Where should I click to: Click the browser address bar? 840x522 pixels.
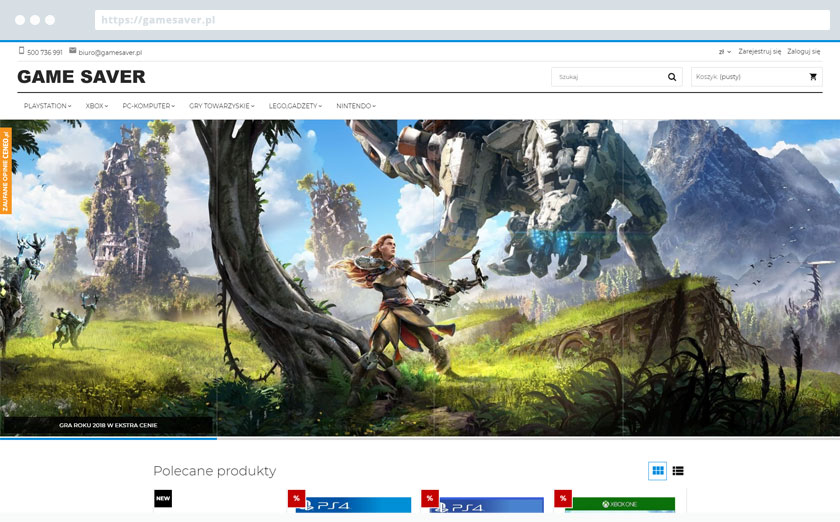point(462,20)
